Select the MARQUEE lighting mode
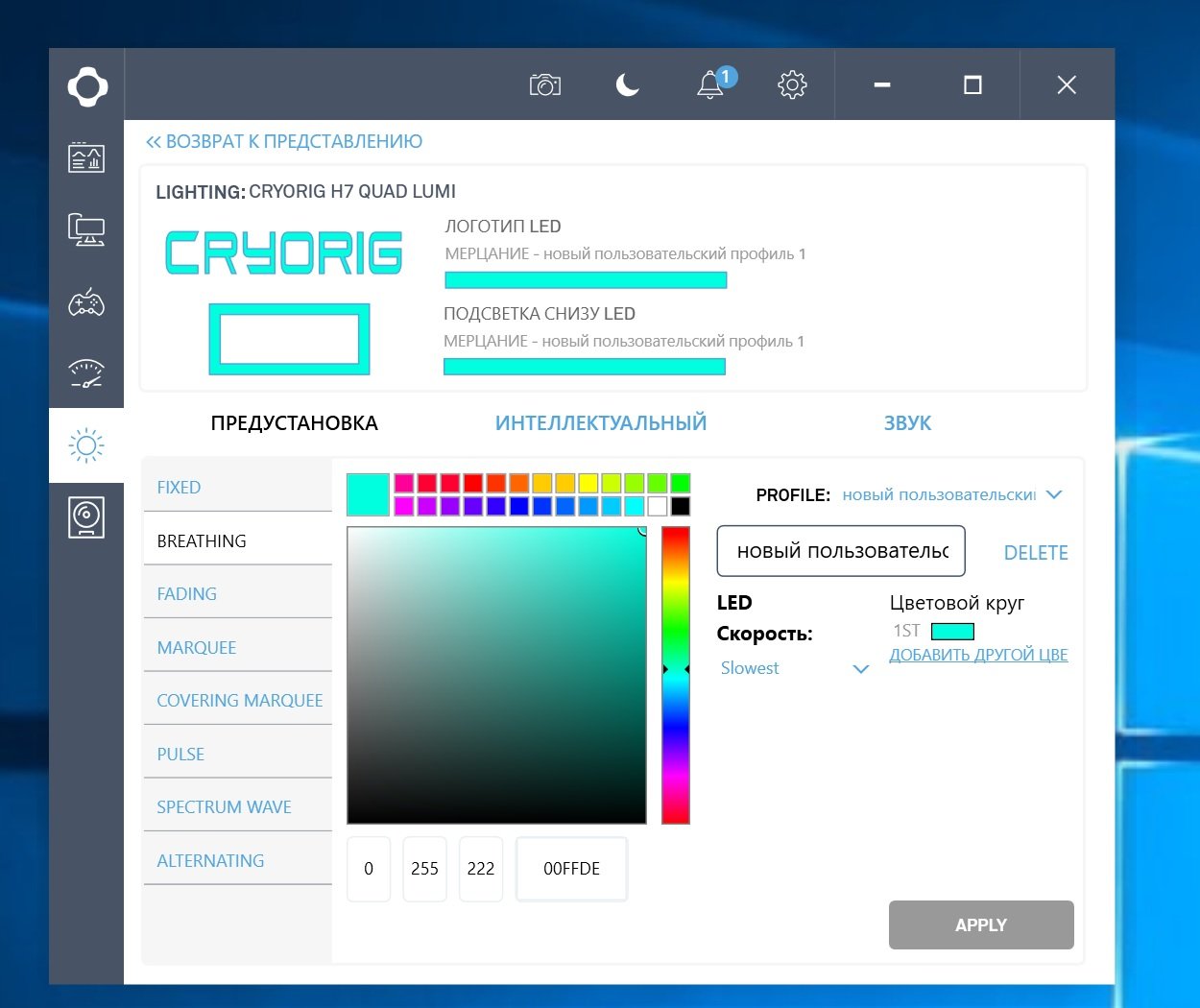 [237, 647]
